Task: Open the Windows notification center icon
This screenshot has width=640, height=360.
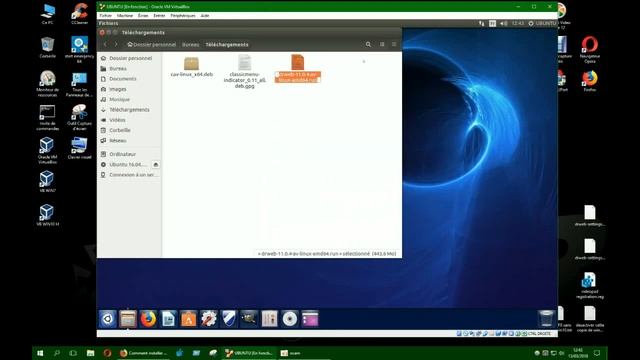Action: click(597, 353)
